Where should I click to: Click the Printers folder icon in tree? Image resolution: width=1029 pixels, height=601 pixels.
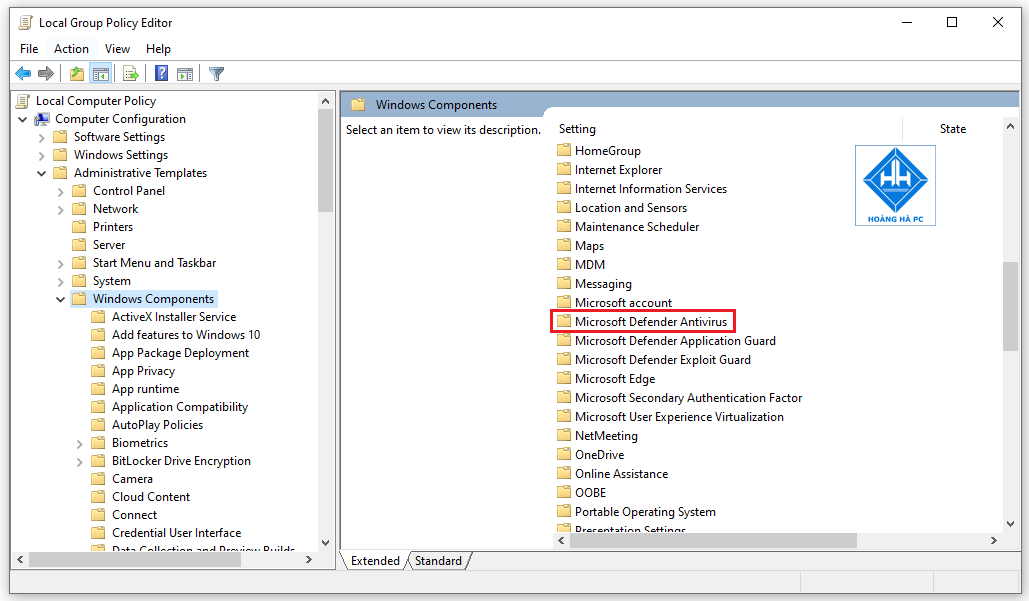(x=79, y=226)
